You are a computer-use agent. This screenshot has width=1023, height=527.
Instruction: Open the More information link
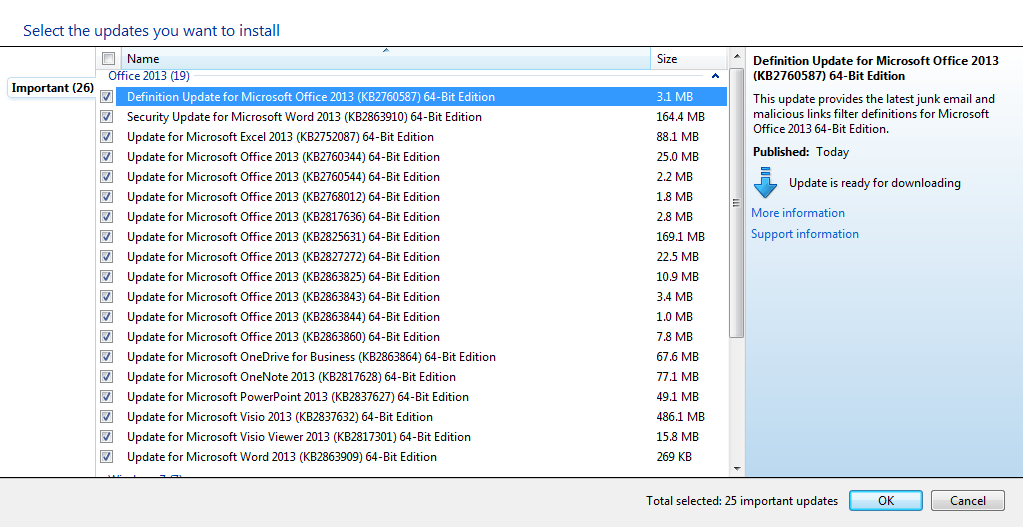click(797, 213)
